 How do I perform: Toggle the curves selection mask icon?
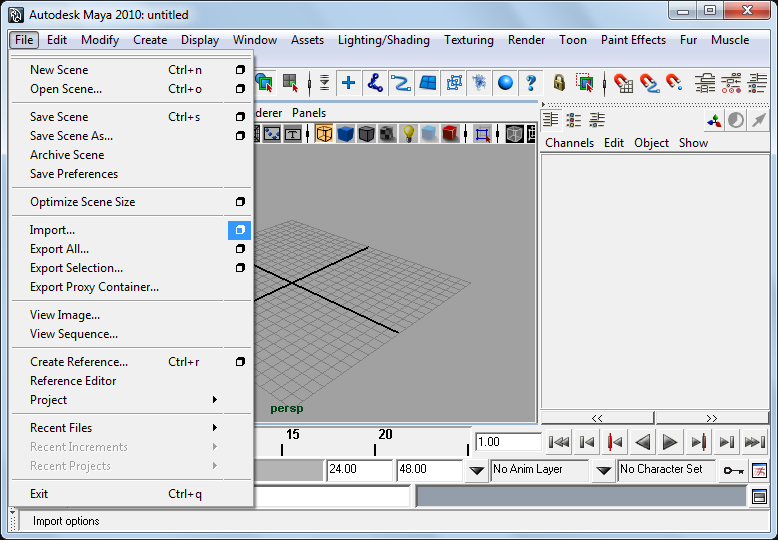tap(401, 83)
